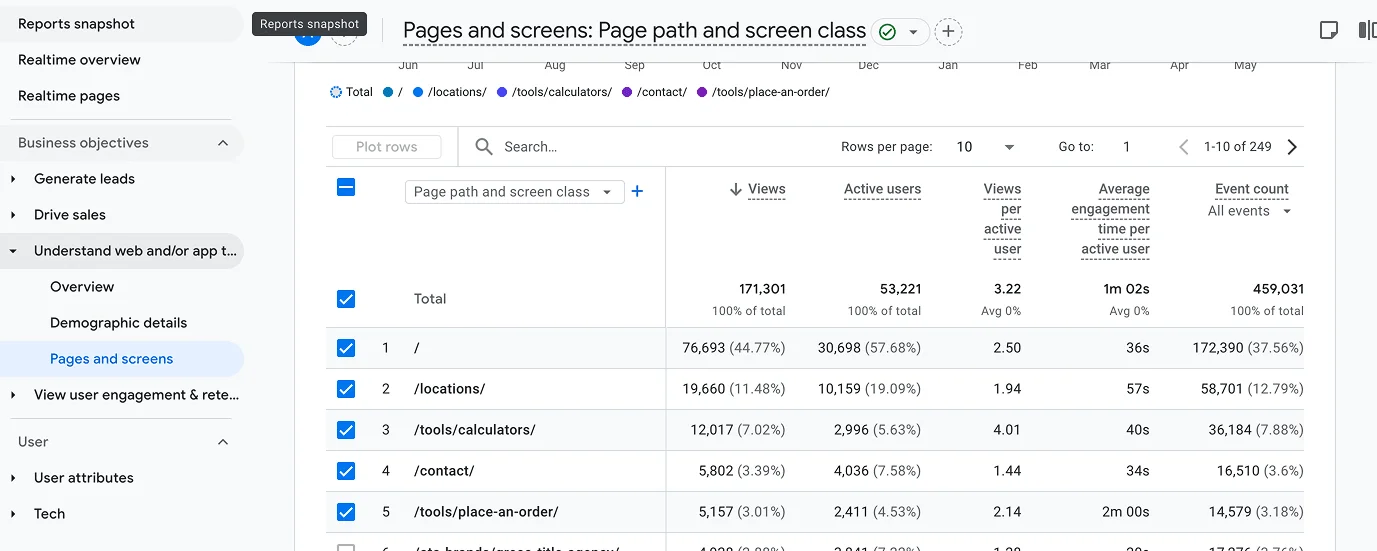
Task: Open the Realtime overview report
Action: click(79, 60)
